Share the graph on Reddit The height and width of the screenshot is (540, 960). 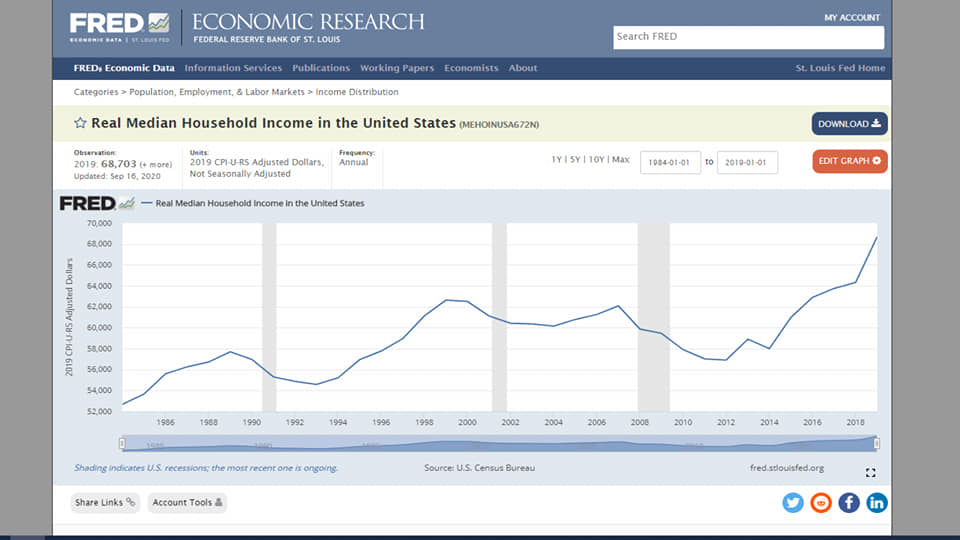coord(821,502)
